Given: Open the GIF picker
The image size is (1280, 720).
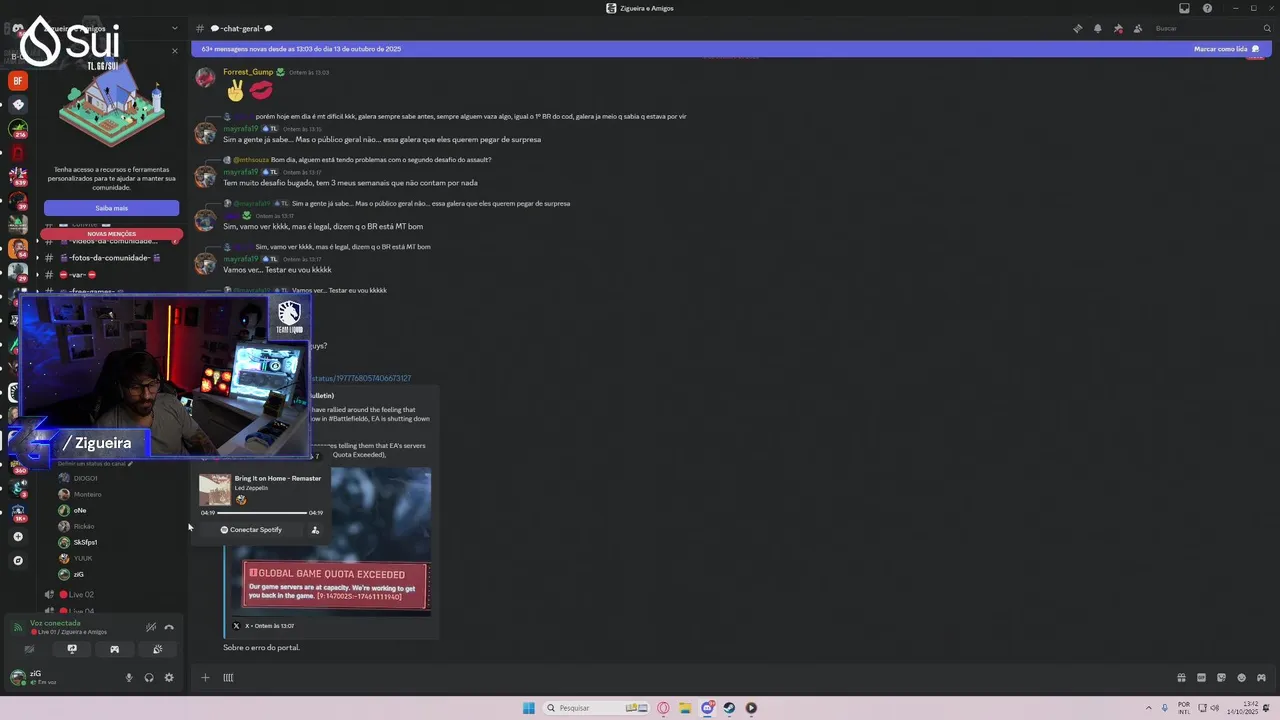Looking at the screenshot, I should [1201, 677].
